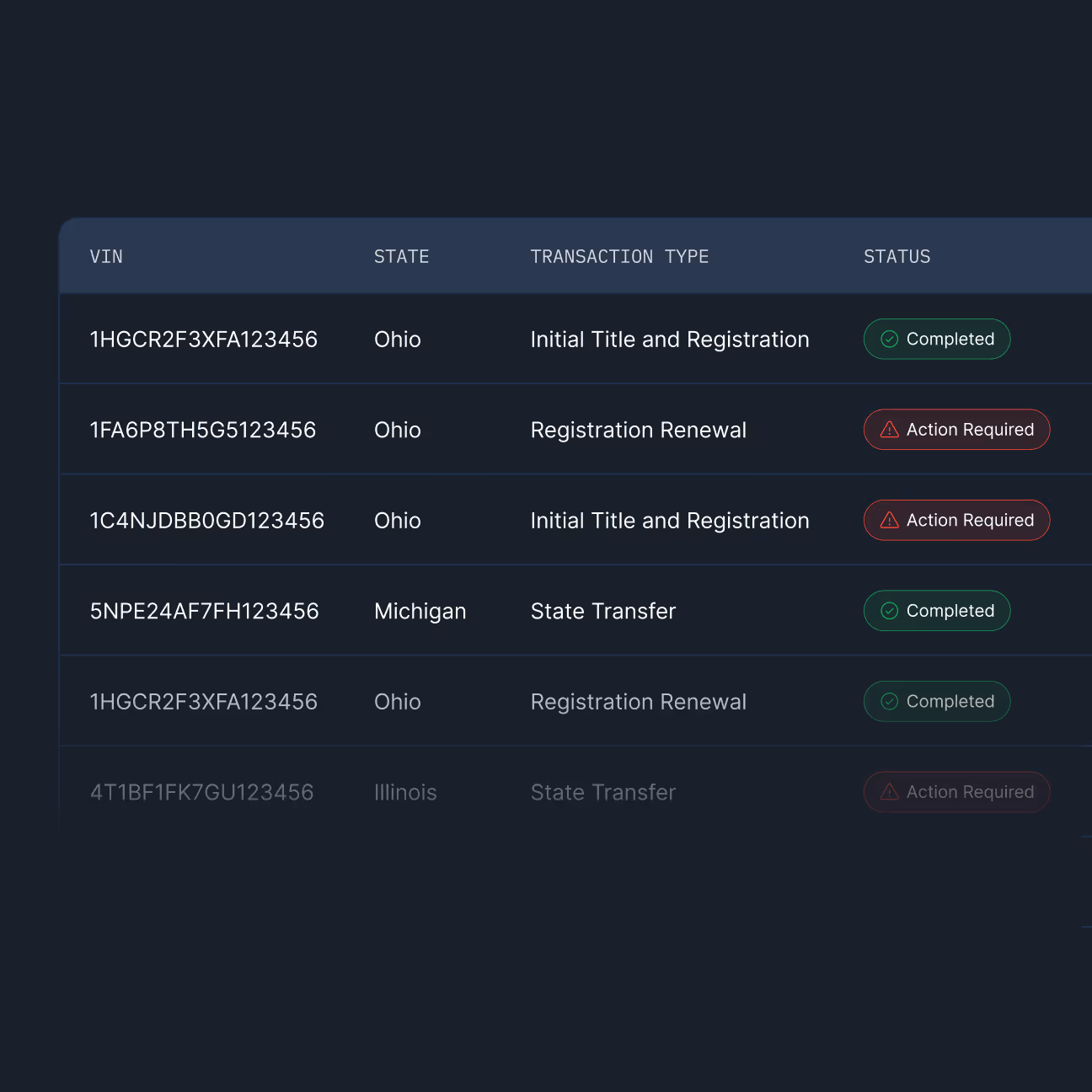The height and width of the screenshot is (1092, 1092).
Task: Click the checkmark icon in the Michigan row
Action: pos(890,611)
